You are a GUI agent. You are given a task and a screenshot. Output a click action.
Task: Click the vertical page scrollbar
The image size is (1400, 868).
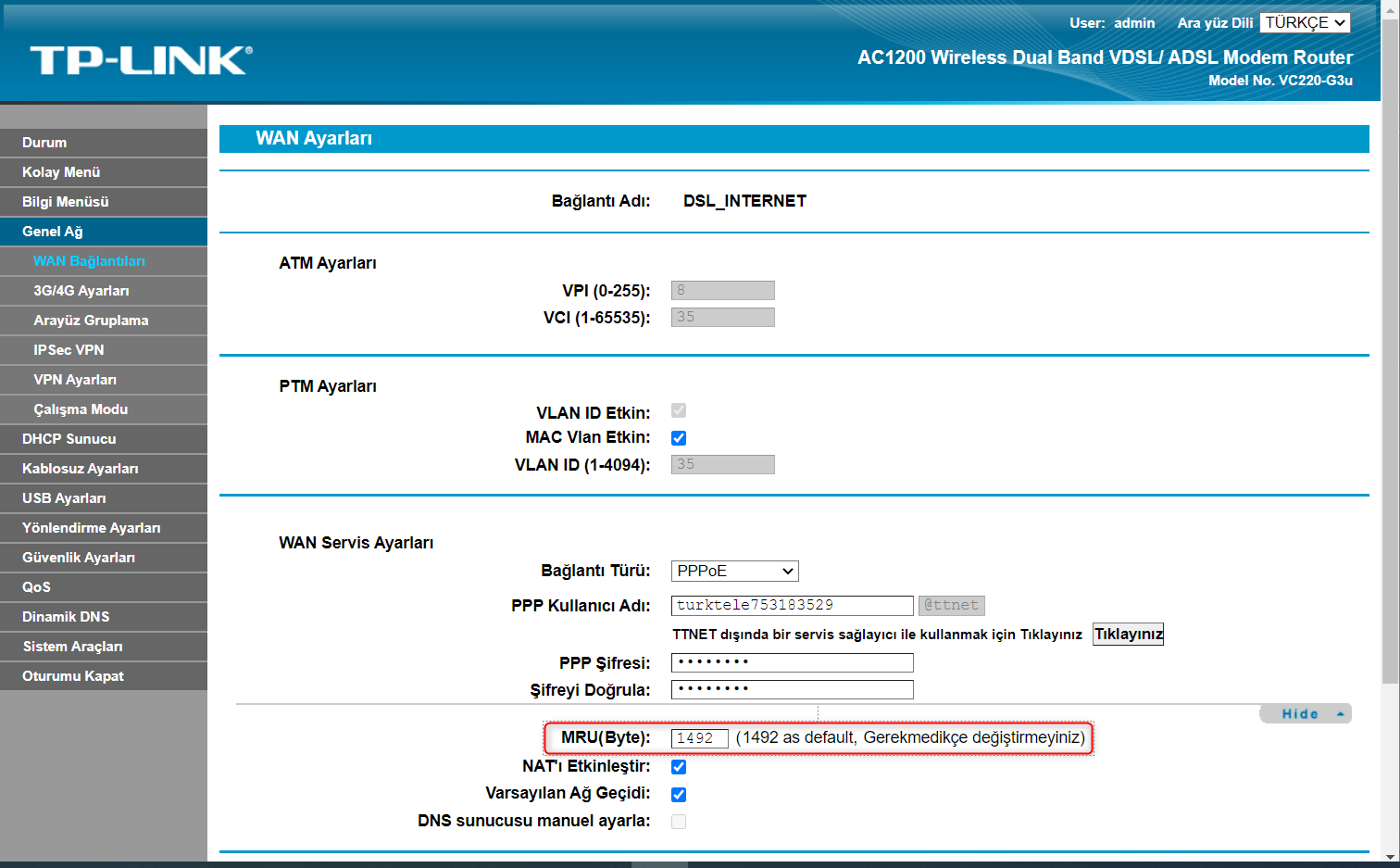(x=1391, y=352)
